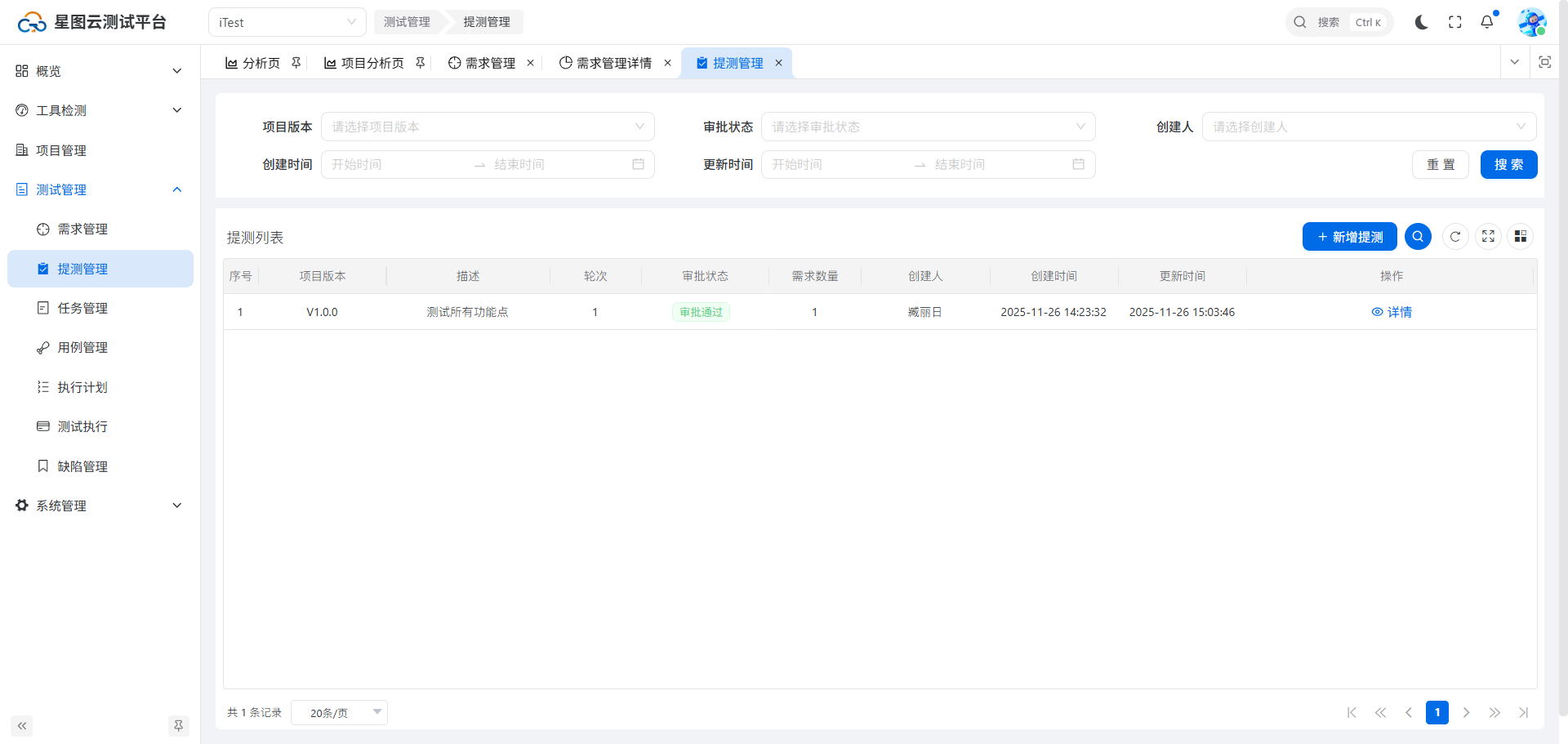
Task: Expand the table to fullscreen
Action: pyautogui.click(x=1488, y=237)
